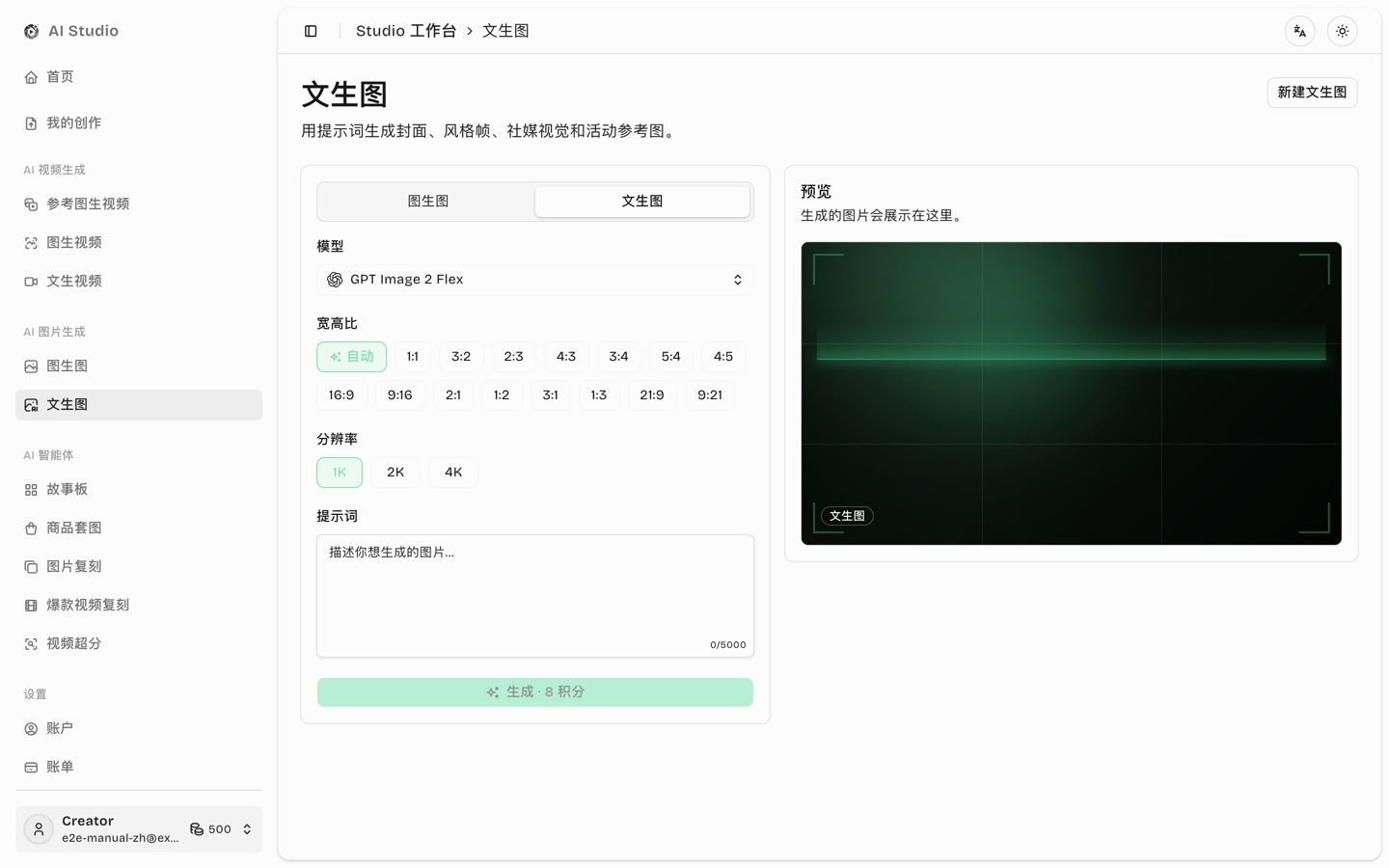The image size is (1389, 868).
Task: Click the 图片复刻 copy icon
Action: tap(31, 567)
